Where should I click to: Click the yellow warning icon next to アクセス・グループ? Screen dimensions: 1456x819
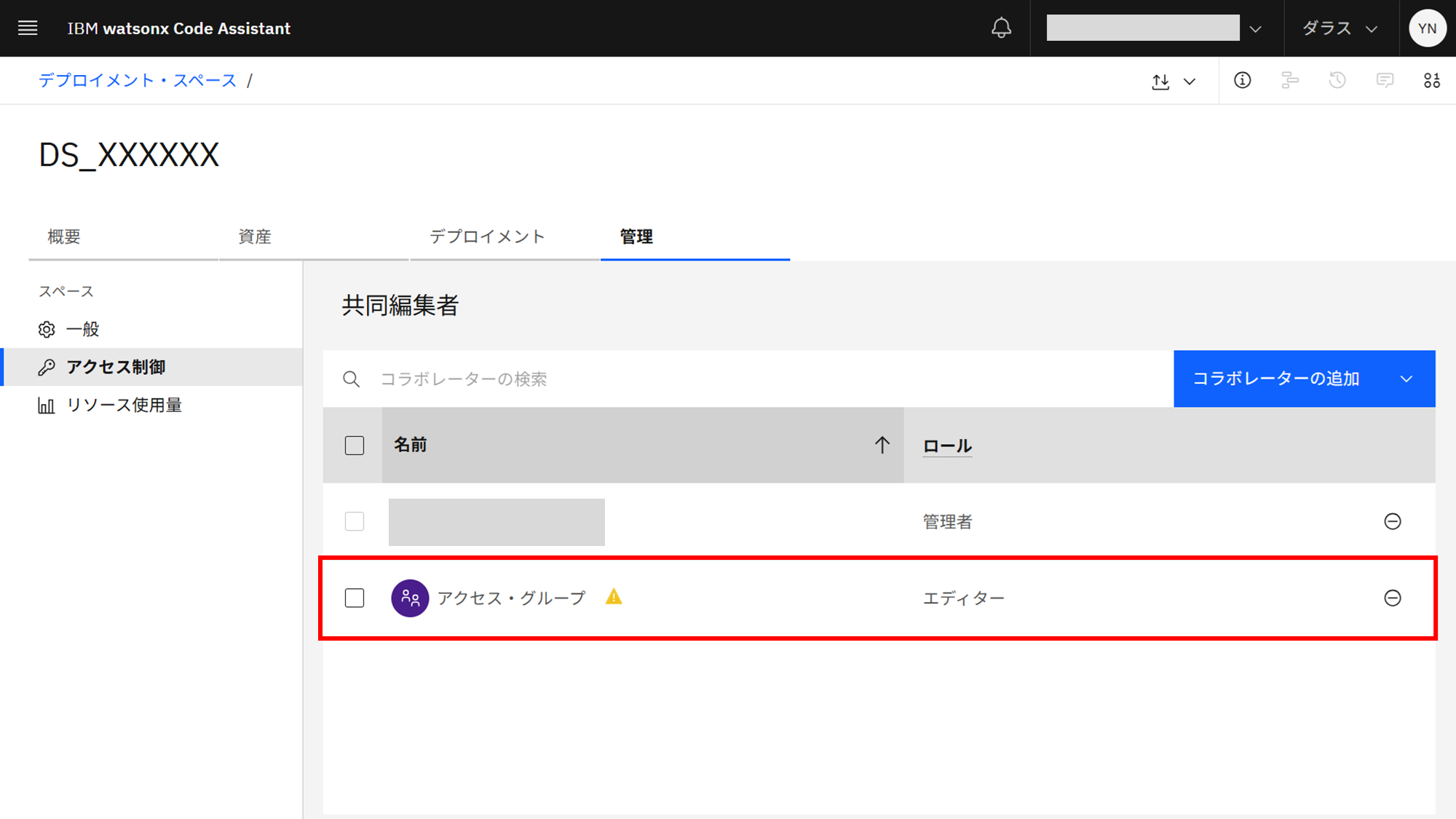[614, 597]
